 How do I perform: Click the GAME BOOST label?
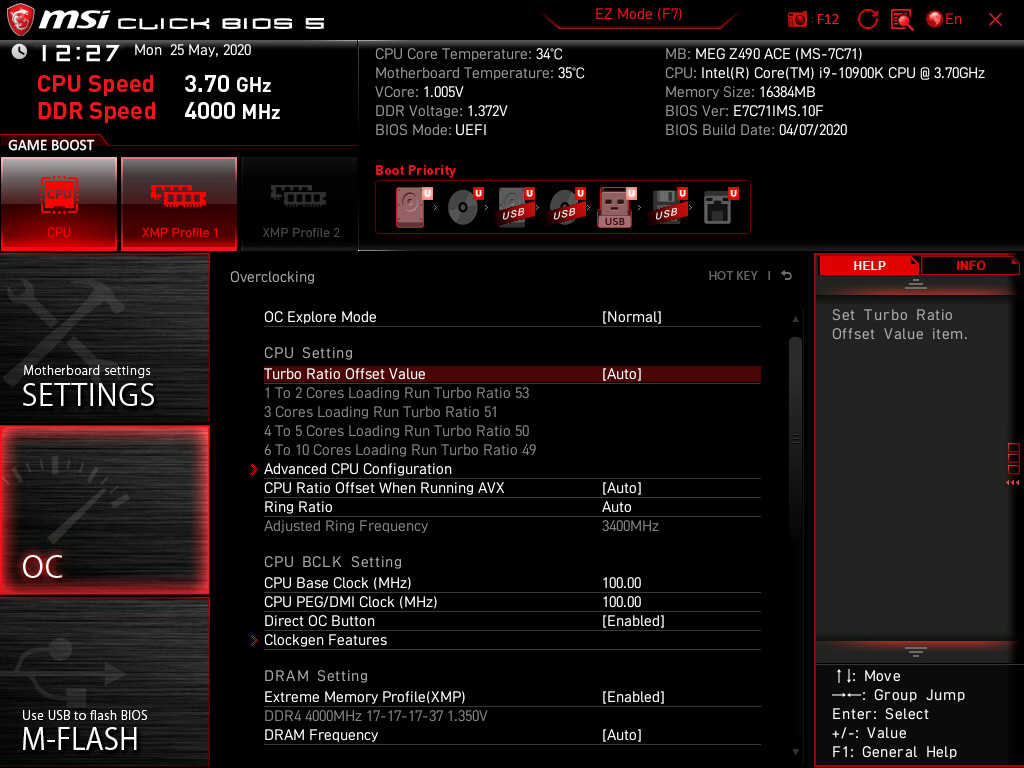click(51, 145)
